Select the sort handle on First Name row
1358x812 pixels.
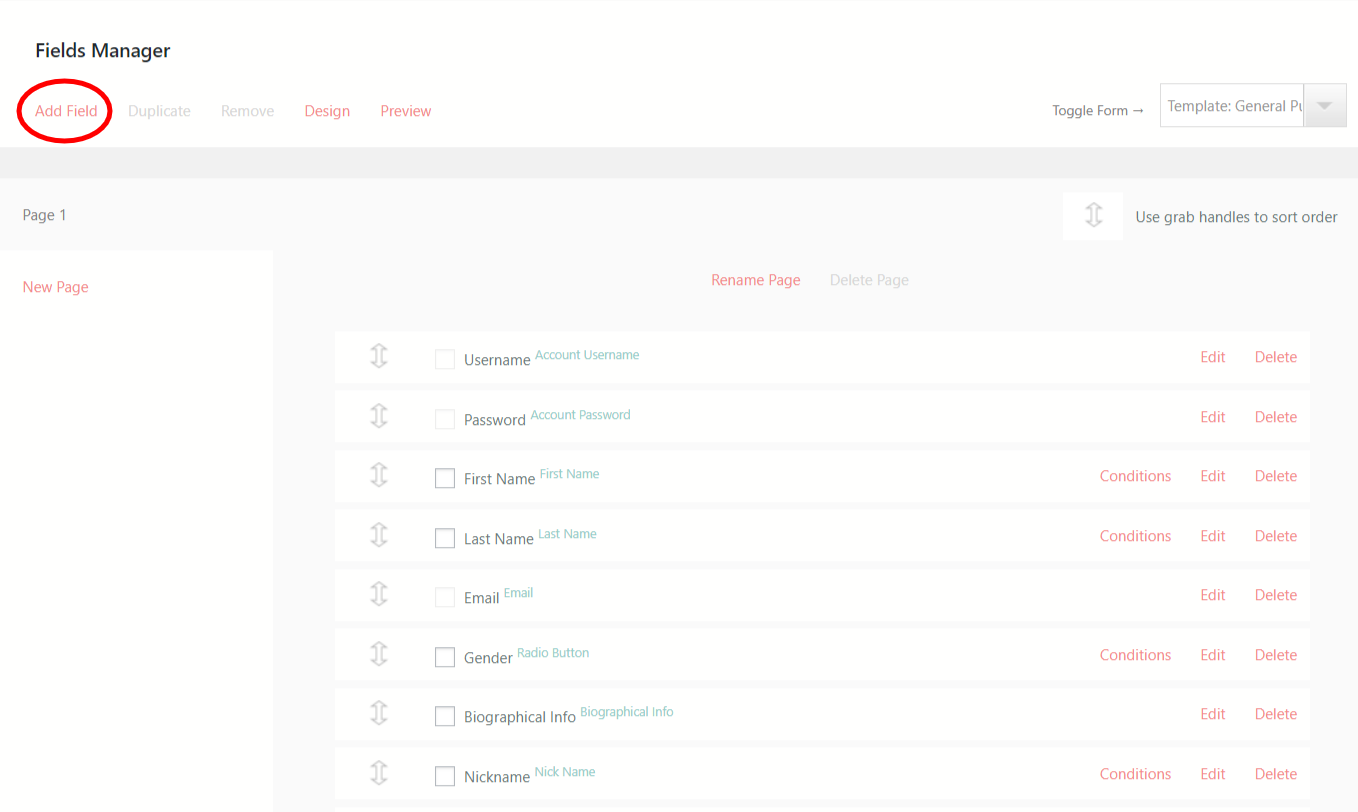click(378, 475)
